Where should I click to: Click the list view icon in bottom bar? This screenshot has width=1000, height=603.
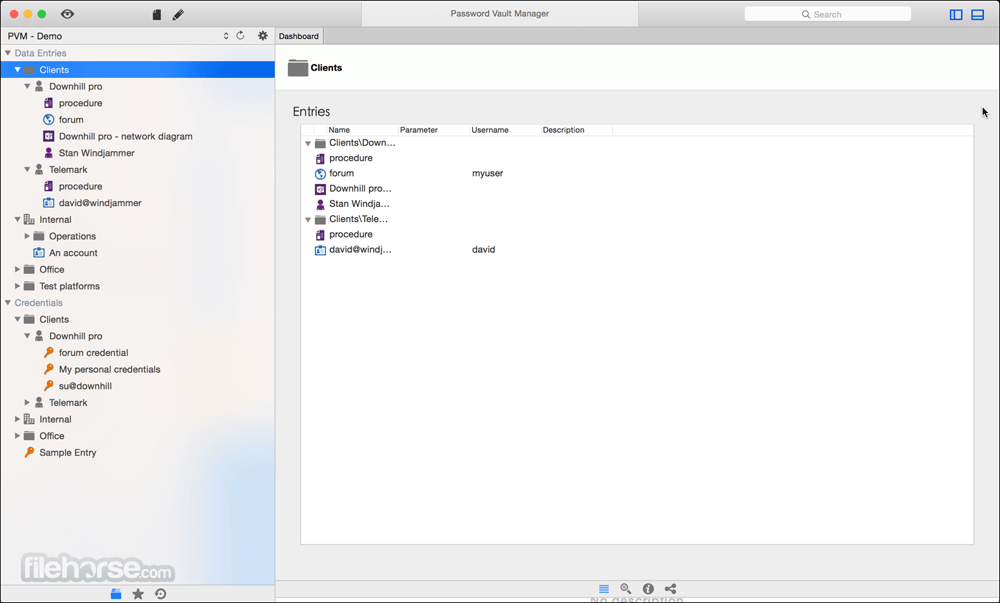point(604,588)
